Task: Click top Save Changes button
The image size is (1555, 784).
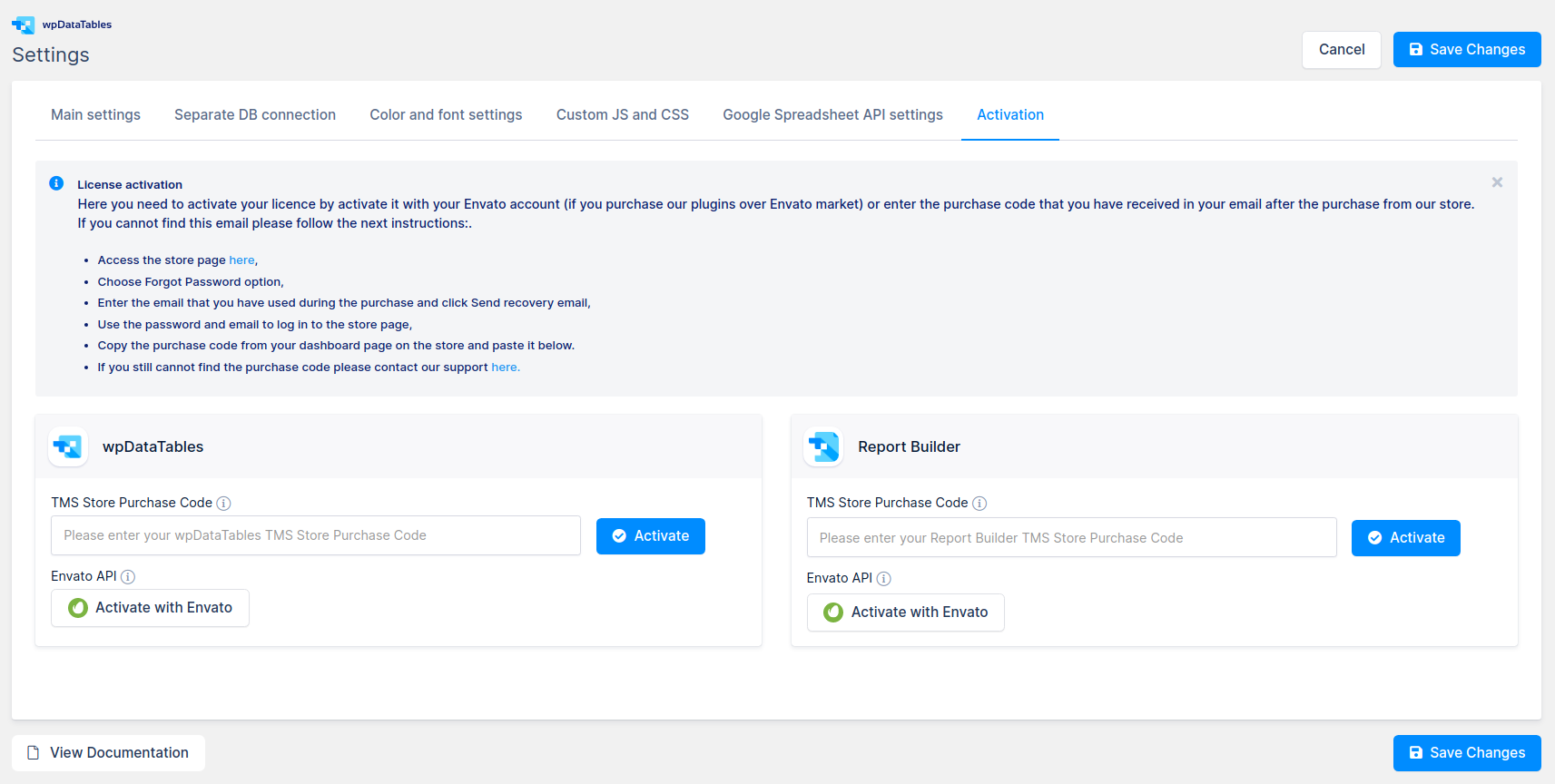Action: point(1467,50)
